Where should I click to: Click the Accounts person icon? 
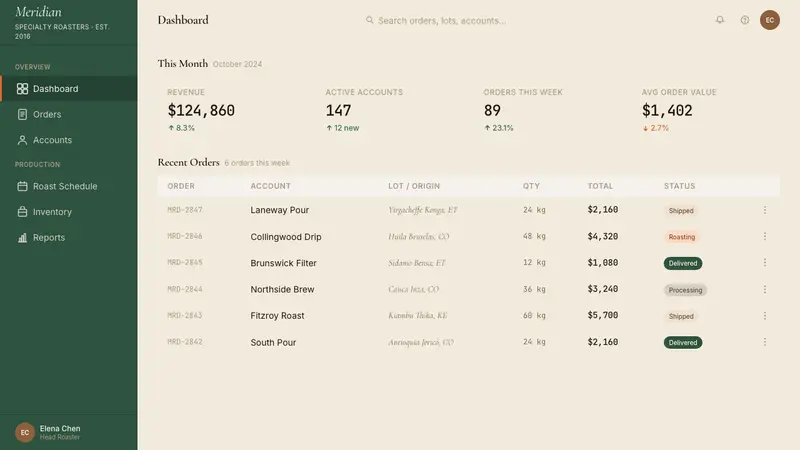click(x=22, y=140)
